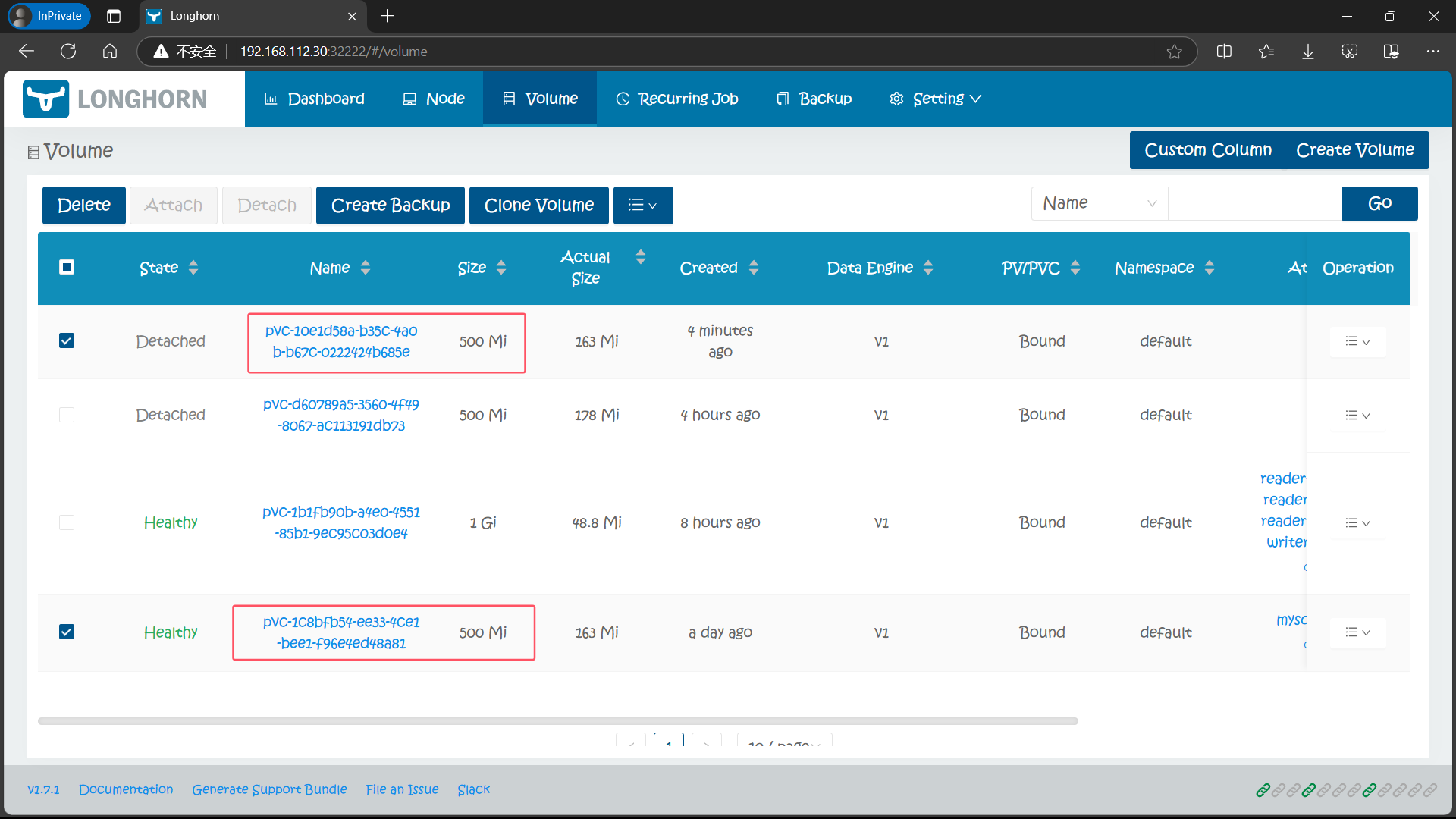This screenshot has width=1456, height=819.
Task: Sort by State column arrows
Action: (x=193, y=268)
